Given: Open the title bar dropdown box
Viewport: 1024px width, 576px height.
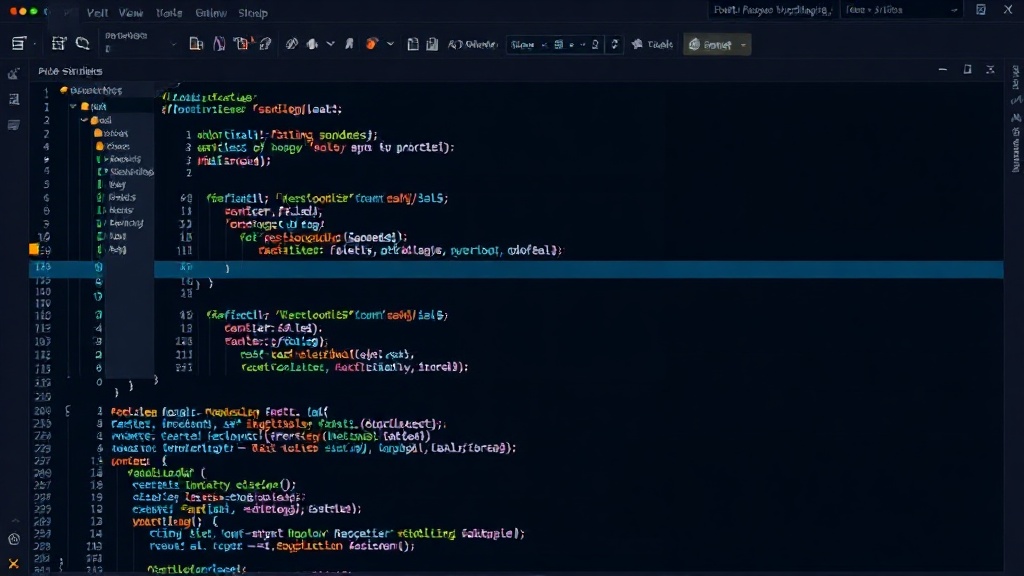Looking at the screenshot, I should 901,10.
